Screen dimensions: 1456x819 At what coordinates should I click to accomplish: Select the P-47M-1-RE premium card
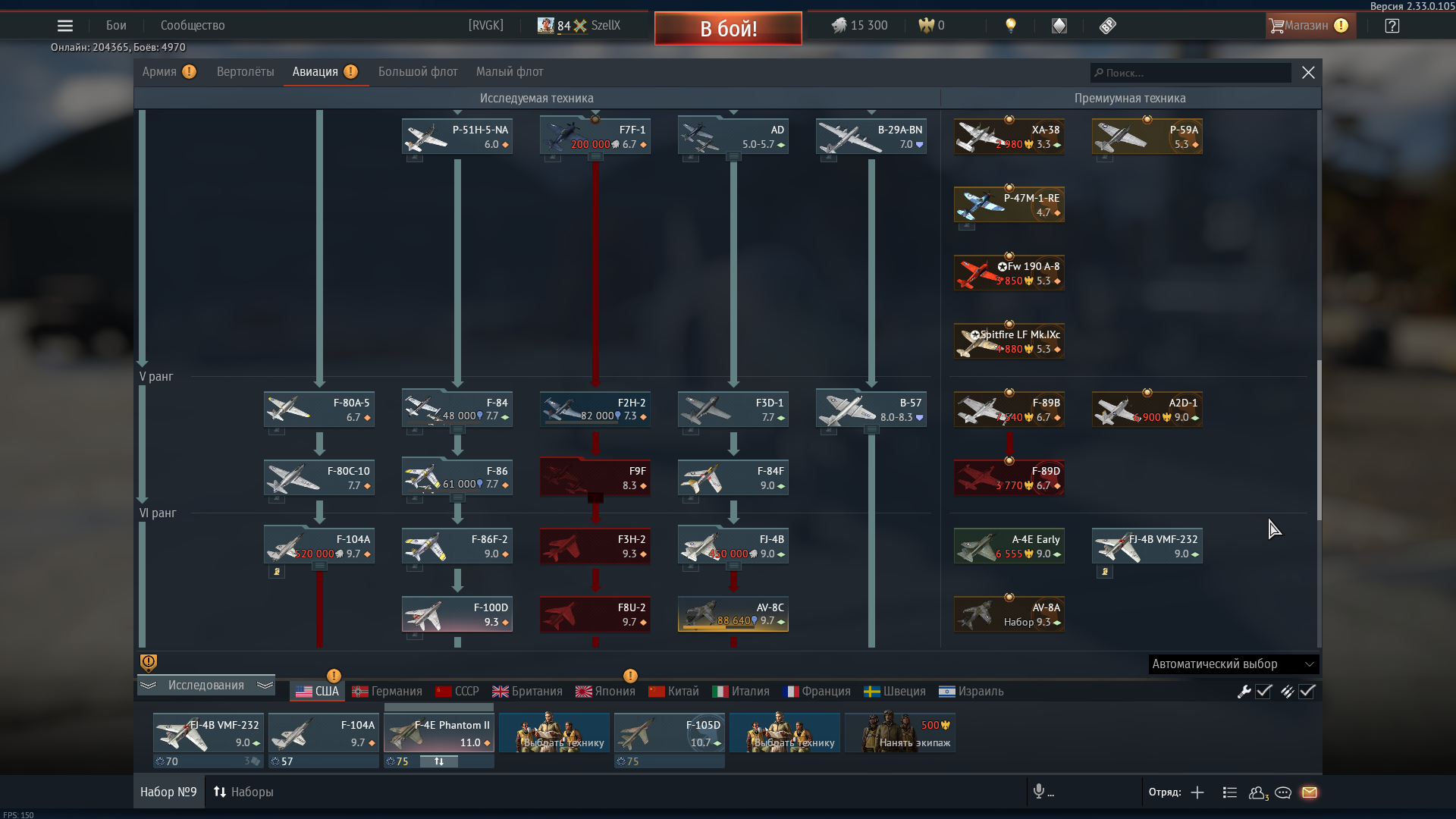point(1009,205)
